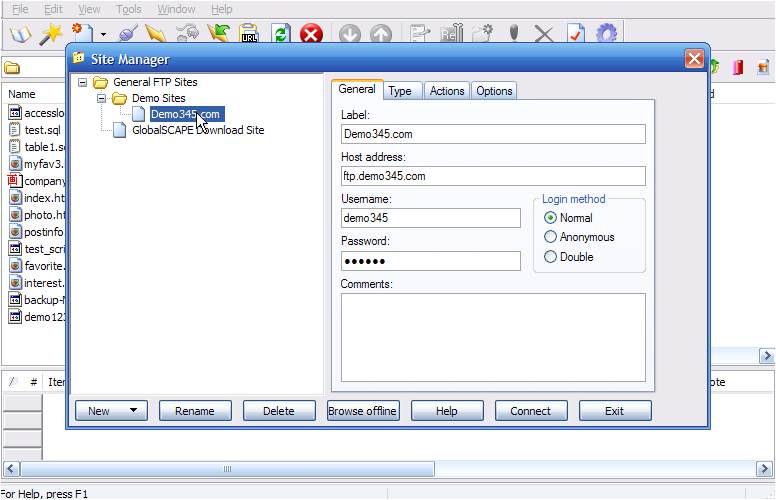
Task: Click the checkmark page toolbar icon
Action: (576, 34)
